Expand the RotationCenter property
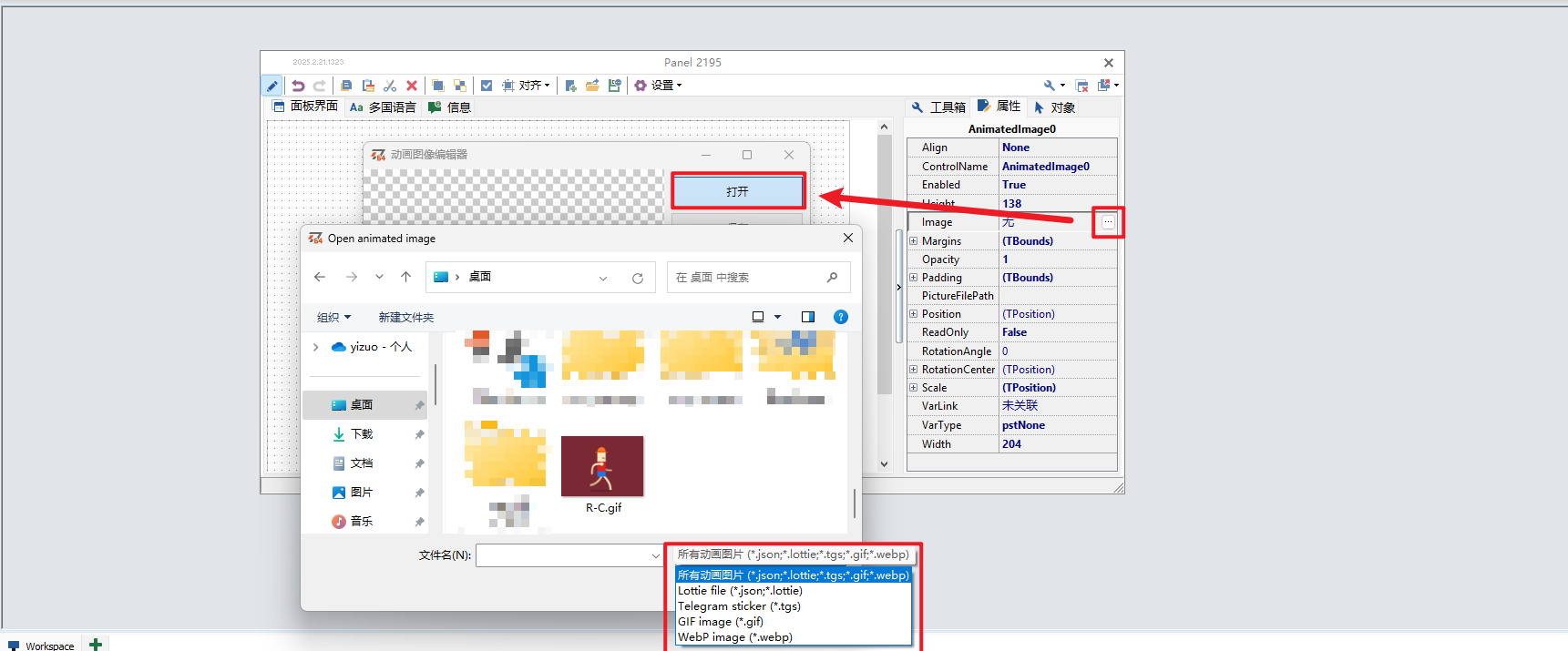Screen dimensions: 1568x651 tap(913, 370)
